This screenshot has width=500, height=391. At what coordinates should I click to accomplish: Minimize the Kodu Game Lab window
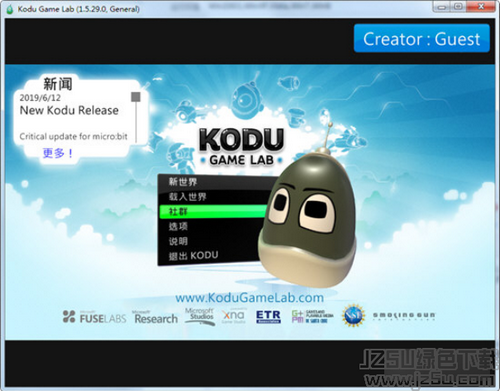pyautogui.click(x=441, y=7)
